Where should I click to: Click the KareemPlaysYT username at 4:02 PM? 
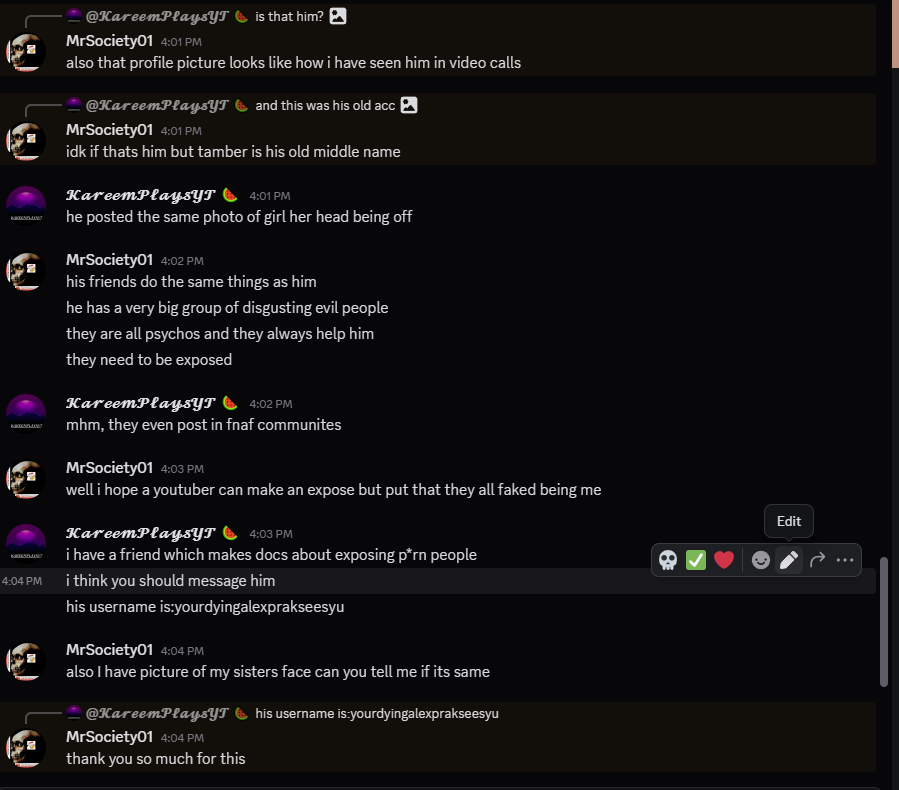pyautogui.click(x=140, y=403)
